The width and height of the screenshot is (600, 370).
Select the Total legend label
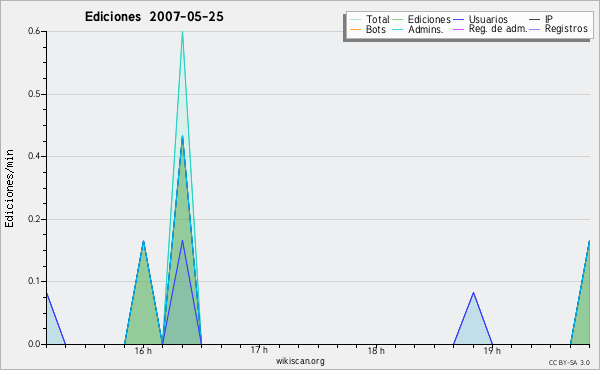378,19
